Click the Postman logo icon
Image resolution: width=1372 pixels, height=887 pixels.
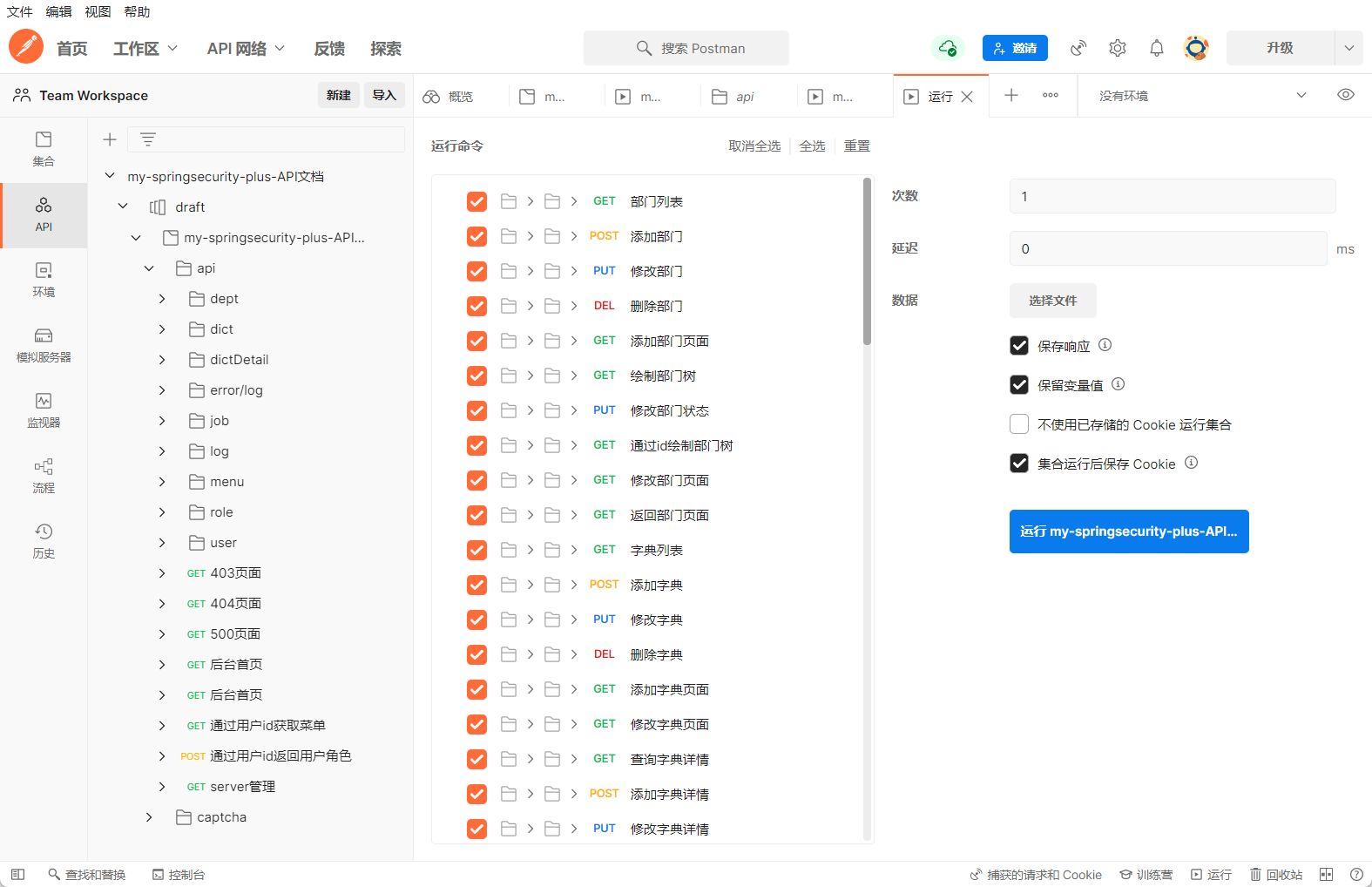tap(26, 46)
